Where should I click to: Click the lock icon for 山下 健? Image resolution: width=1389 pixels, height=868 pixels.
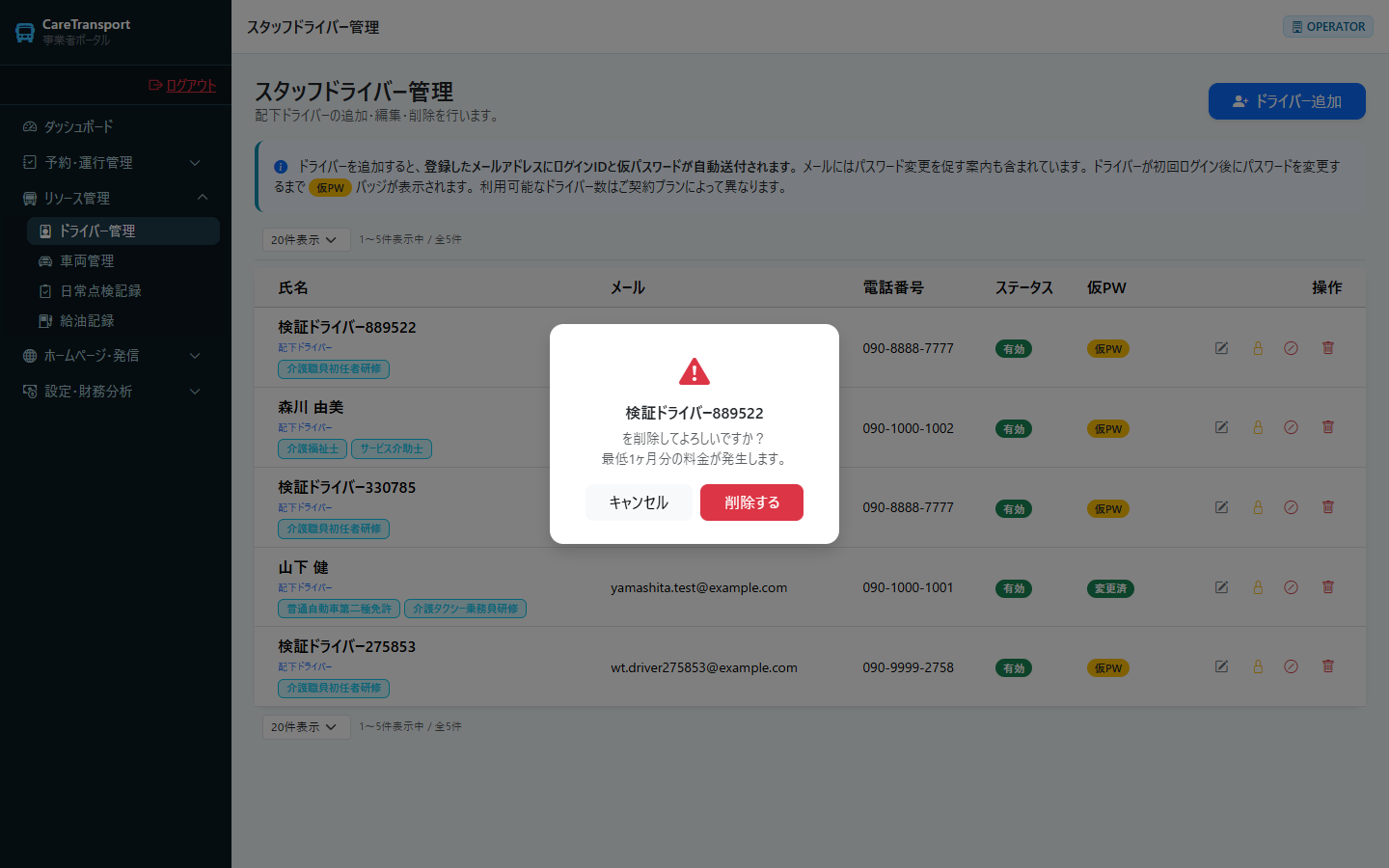pyautogui.click(x=1258, y=587)
